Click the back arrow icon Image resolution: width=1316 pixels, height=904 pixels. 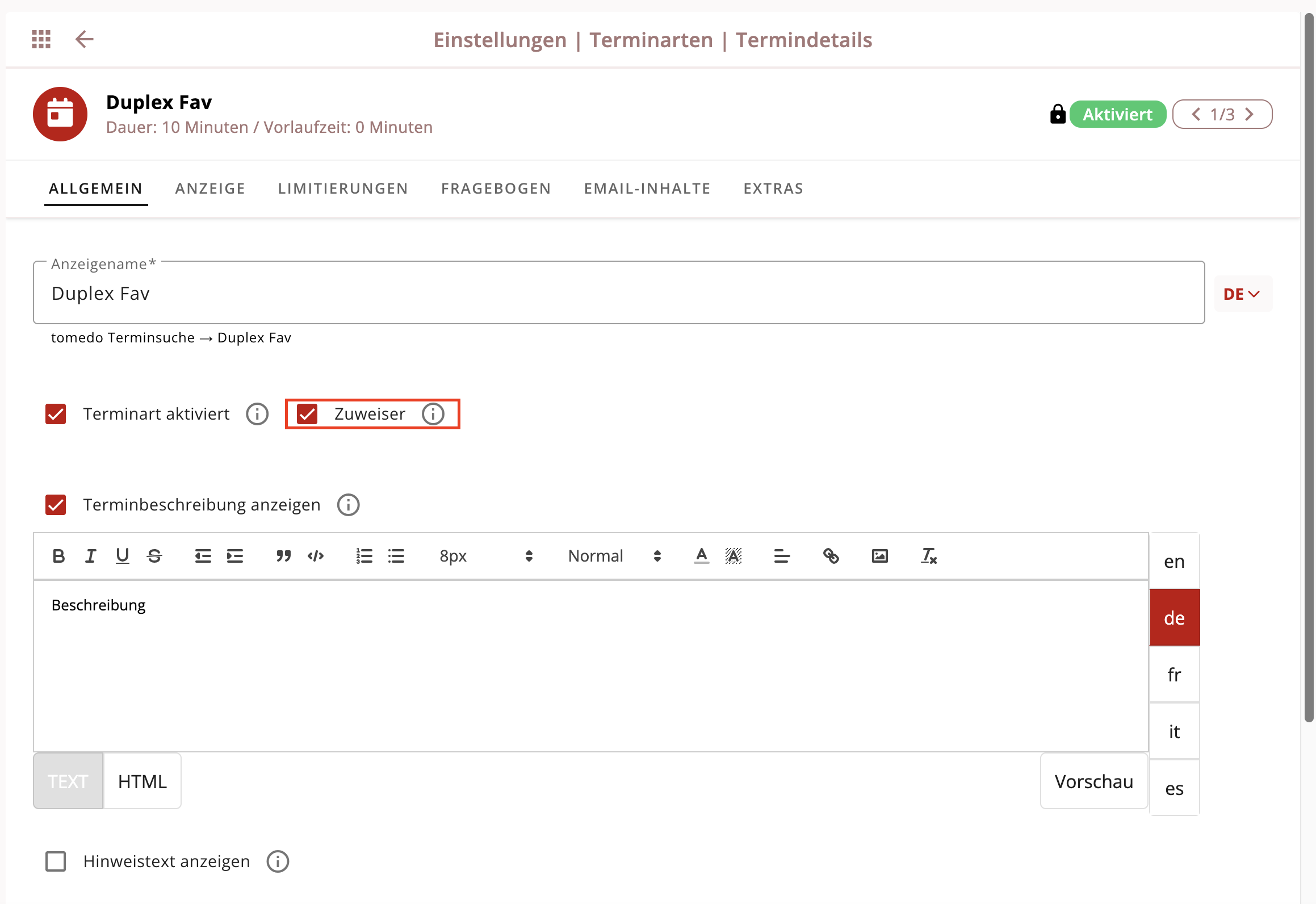coord(84,39)
